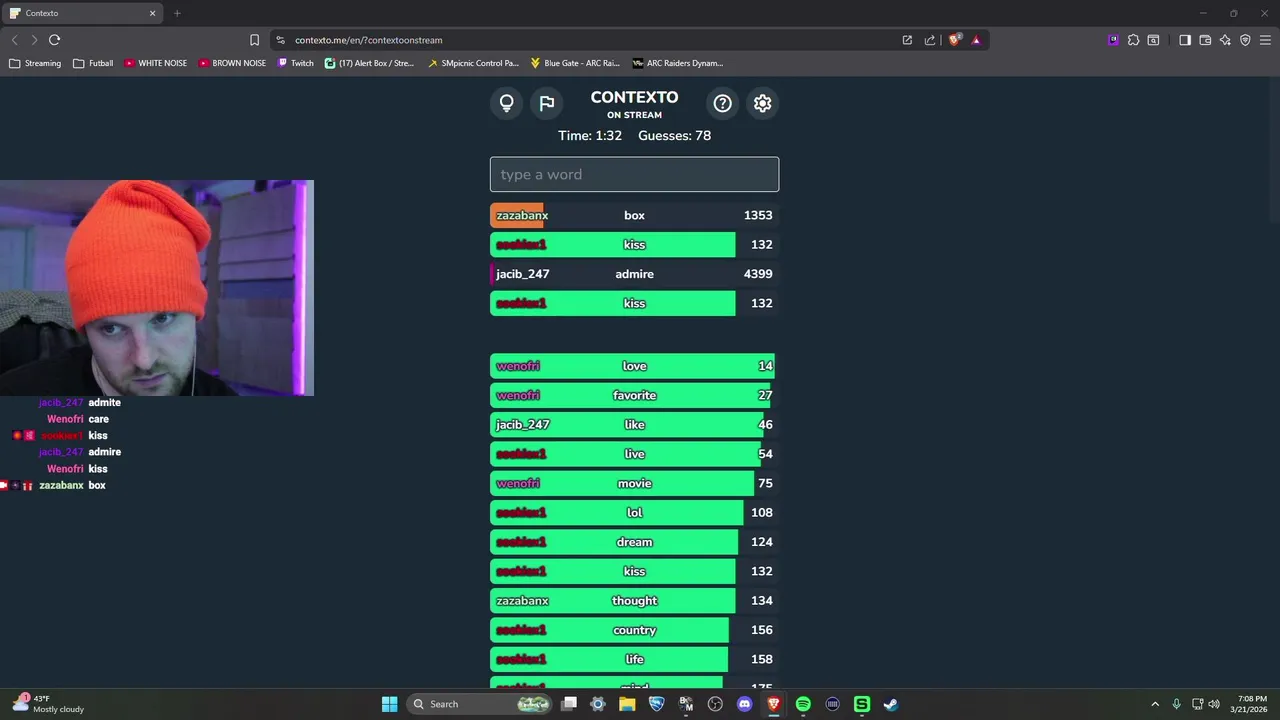Click the browser back arrow
The height and width of the screenshot is (720, 1280).
[14, 40]
